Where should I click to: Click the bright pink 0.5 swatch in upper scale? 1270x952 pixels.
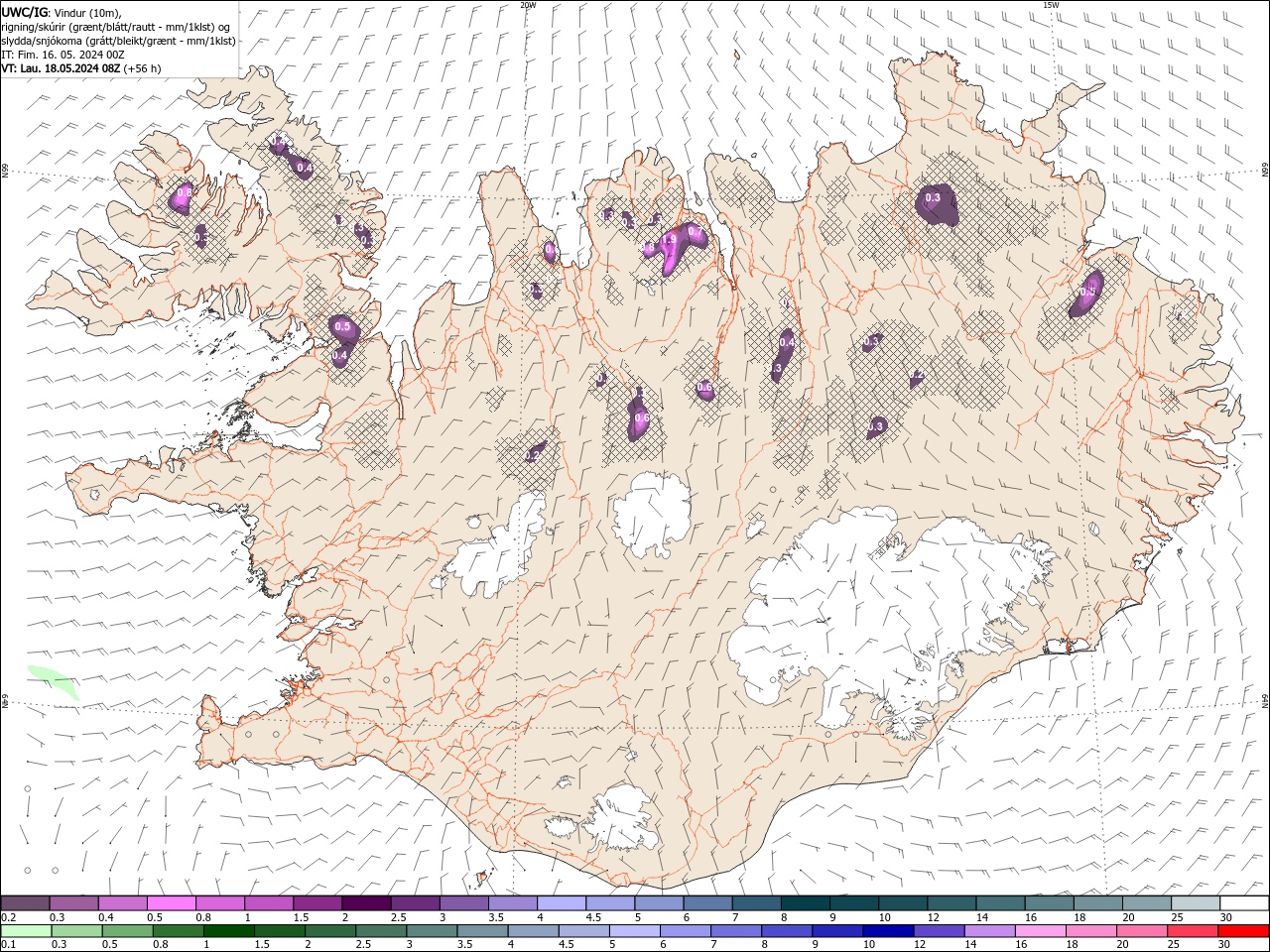171,903
